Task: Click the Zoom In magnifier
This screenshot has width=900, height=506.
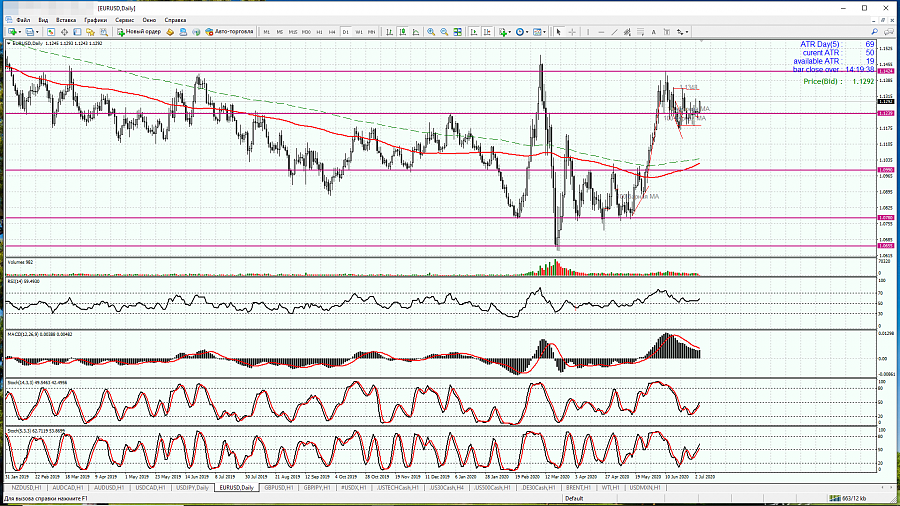Action: pos(430,32)
